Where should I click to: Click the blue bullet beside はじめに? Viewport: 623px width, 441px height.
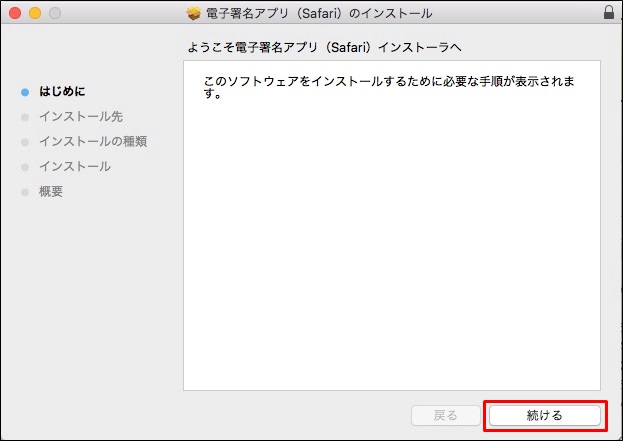click(25, 92)
